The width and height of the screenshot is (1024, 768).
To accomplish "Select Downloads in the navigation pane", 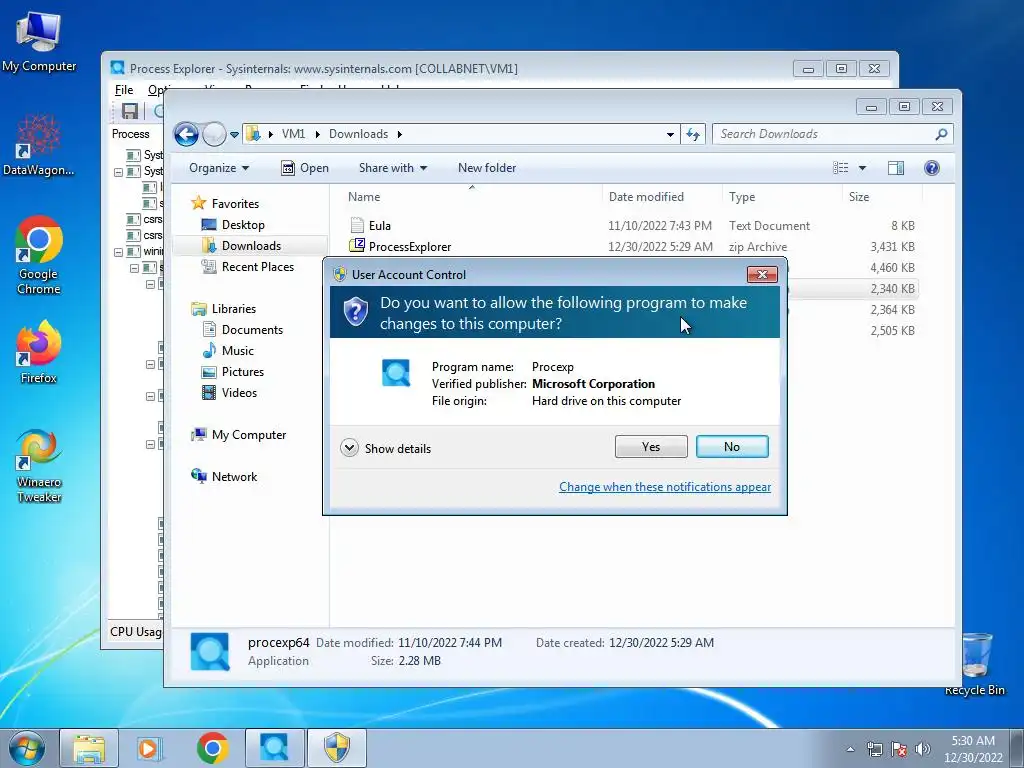I will click(x=251, y=246).
